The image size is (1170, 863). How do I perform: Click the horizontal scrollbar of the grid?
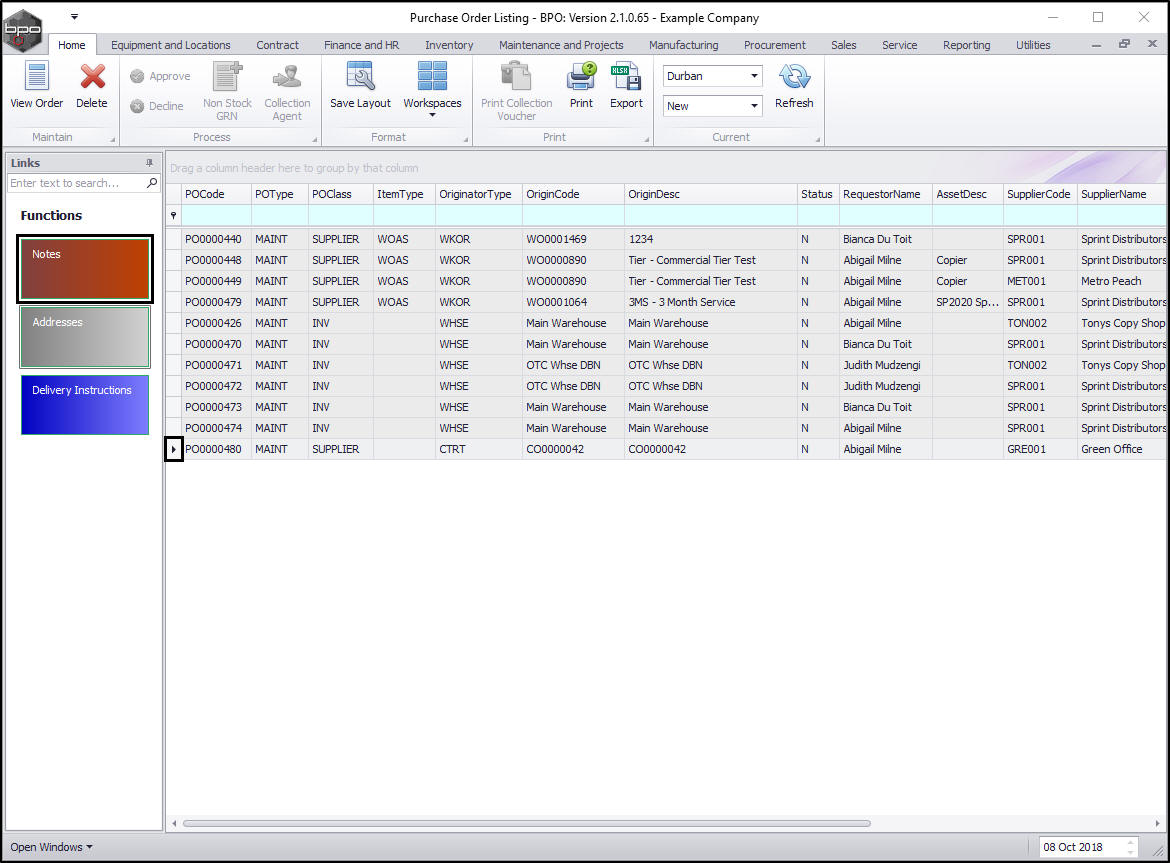(x=526, y=824)
